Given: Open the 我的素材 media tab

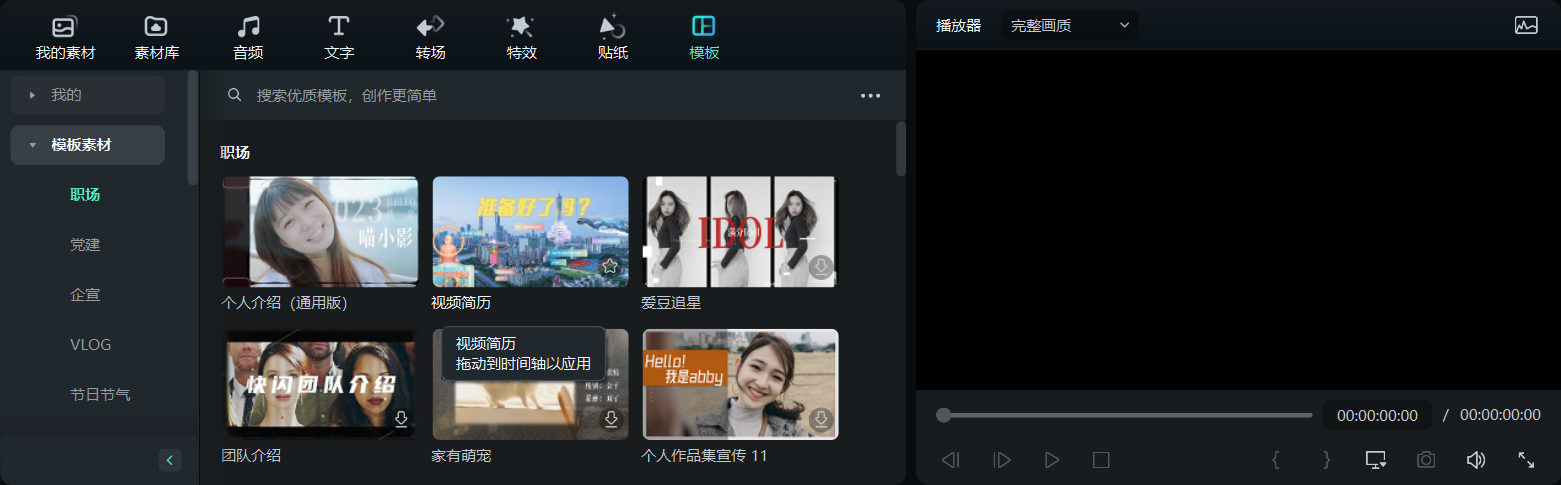Looking at the screenshot, I should [65, 37].
